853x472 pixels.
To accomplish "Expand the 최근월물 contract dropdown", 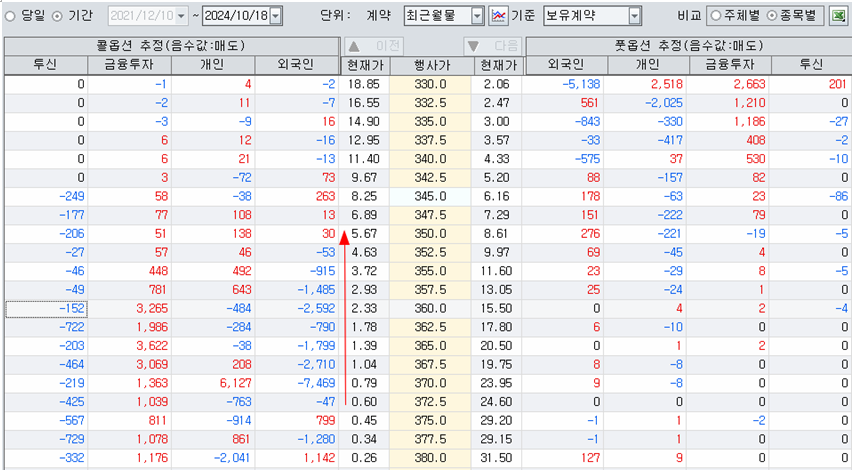I will (477, 16).
